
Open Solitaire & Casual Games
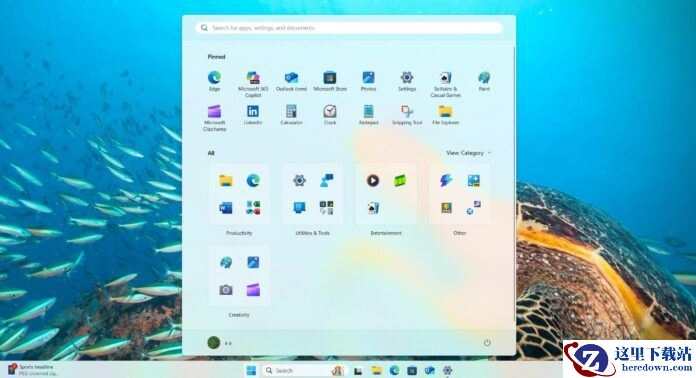(x=445, y=84)
